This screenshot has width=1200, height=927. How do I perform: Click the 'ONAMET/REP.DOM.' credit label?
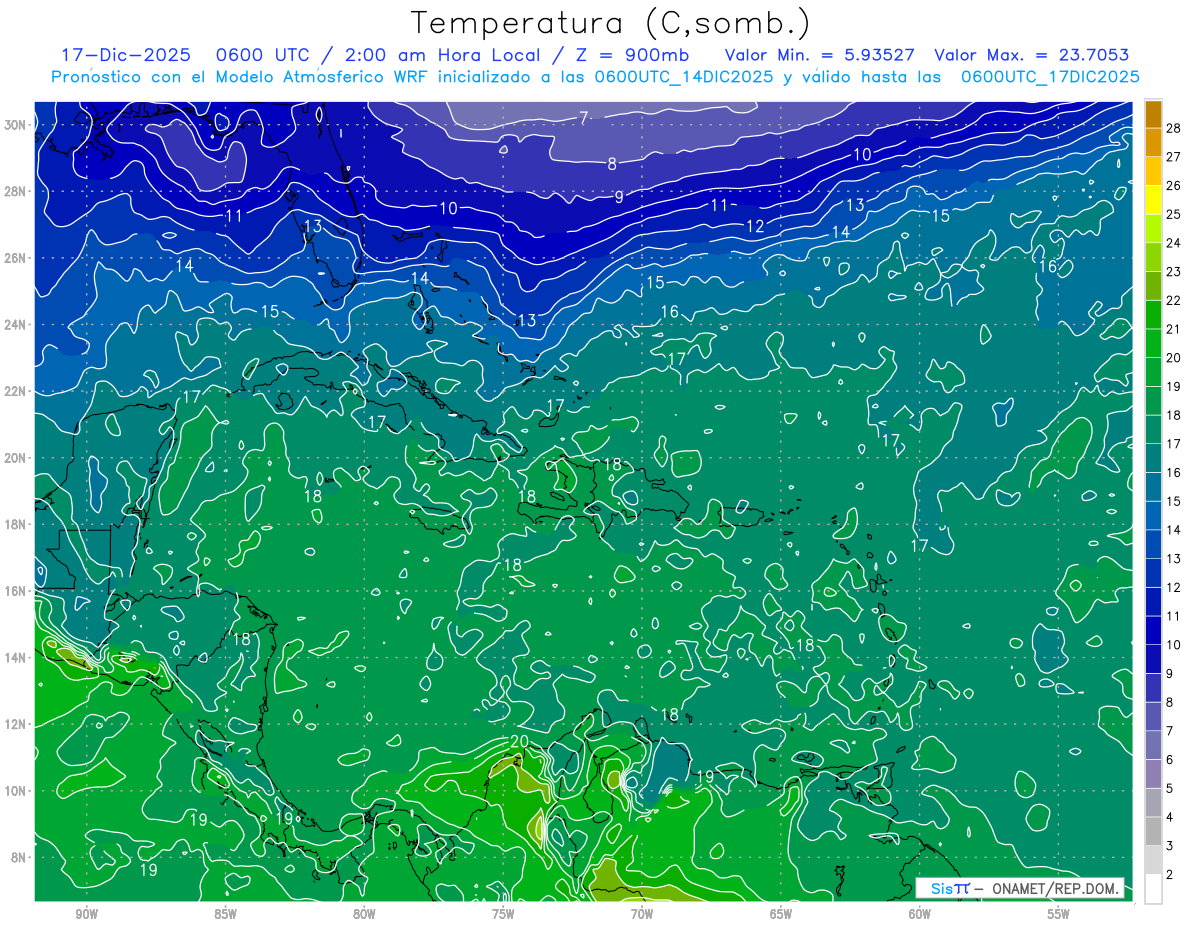(x=1054, y=888)
